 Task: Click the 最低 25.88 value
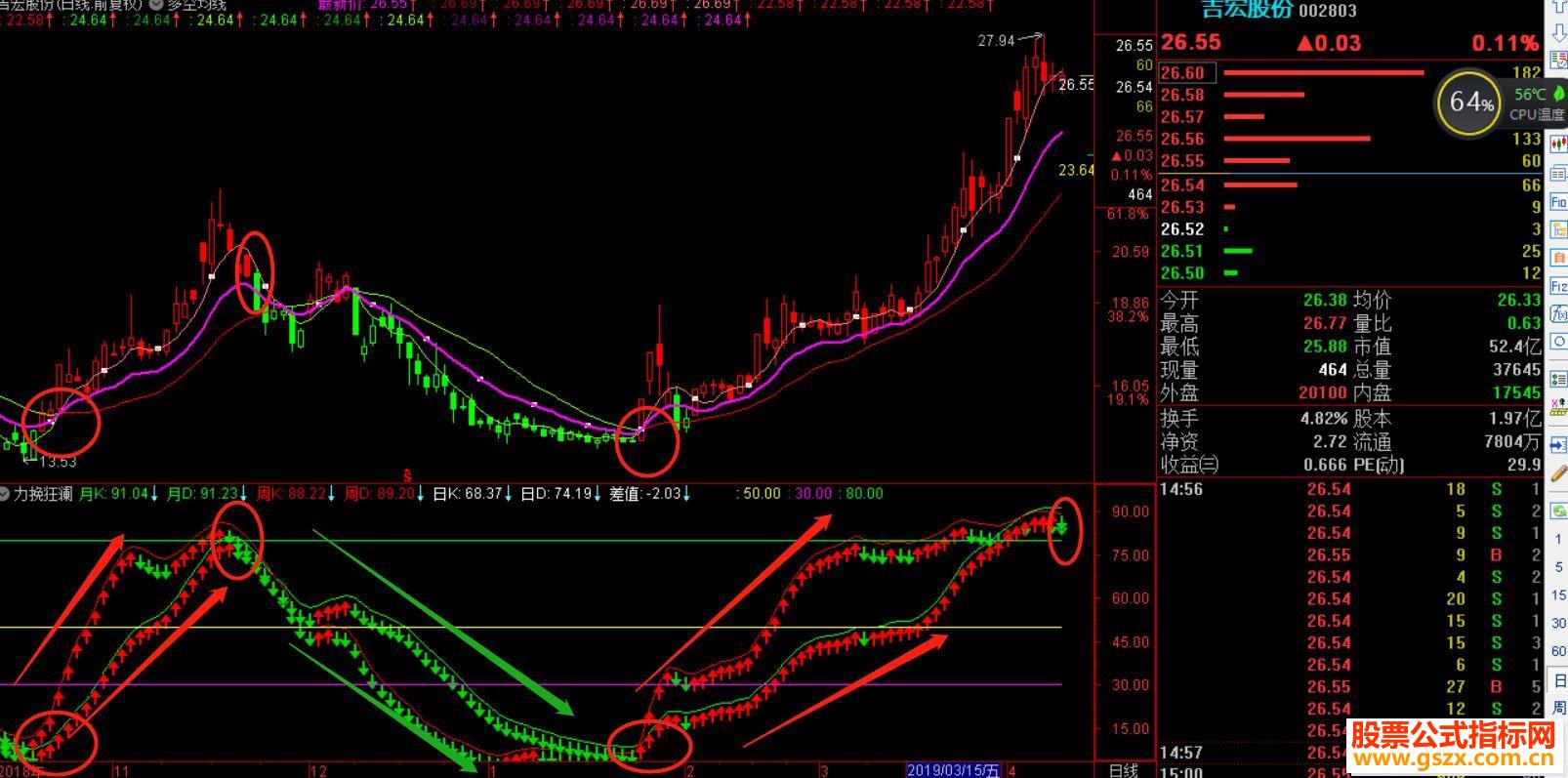[1325, 347]
